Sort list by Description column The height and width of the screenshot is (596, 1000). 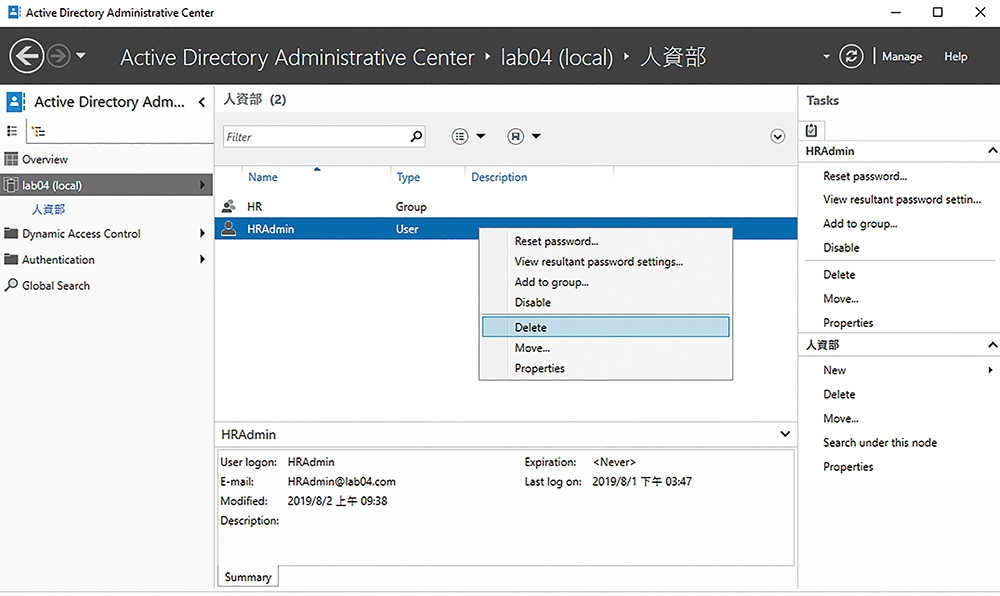pos(499,177)
